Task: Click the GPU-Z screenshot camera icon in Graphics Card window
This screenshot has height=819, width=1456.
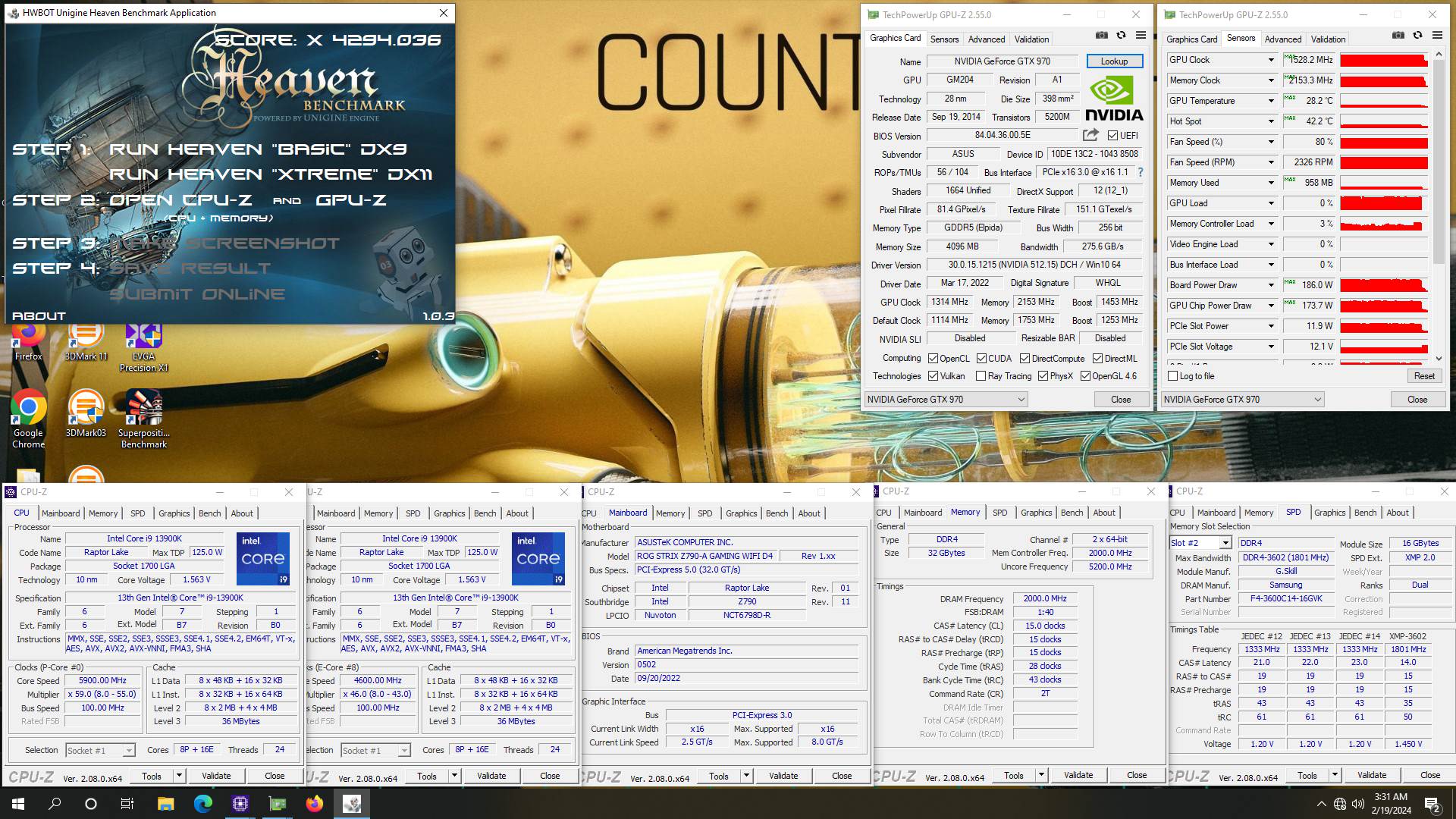Action: (1101, 35)
